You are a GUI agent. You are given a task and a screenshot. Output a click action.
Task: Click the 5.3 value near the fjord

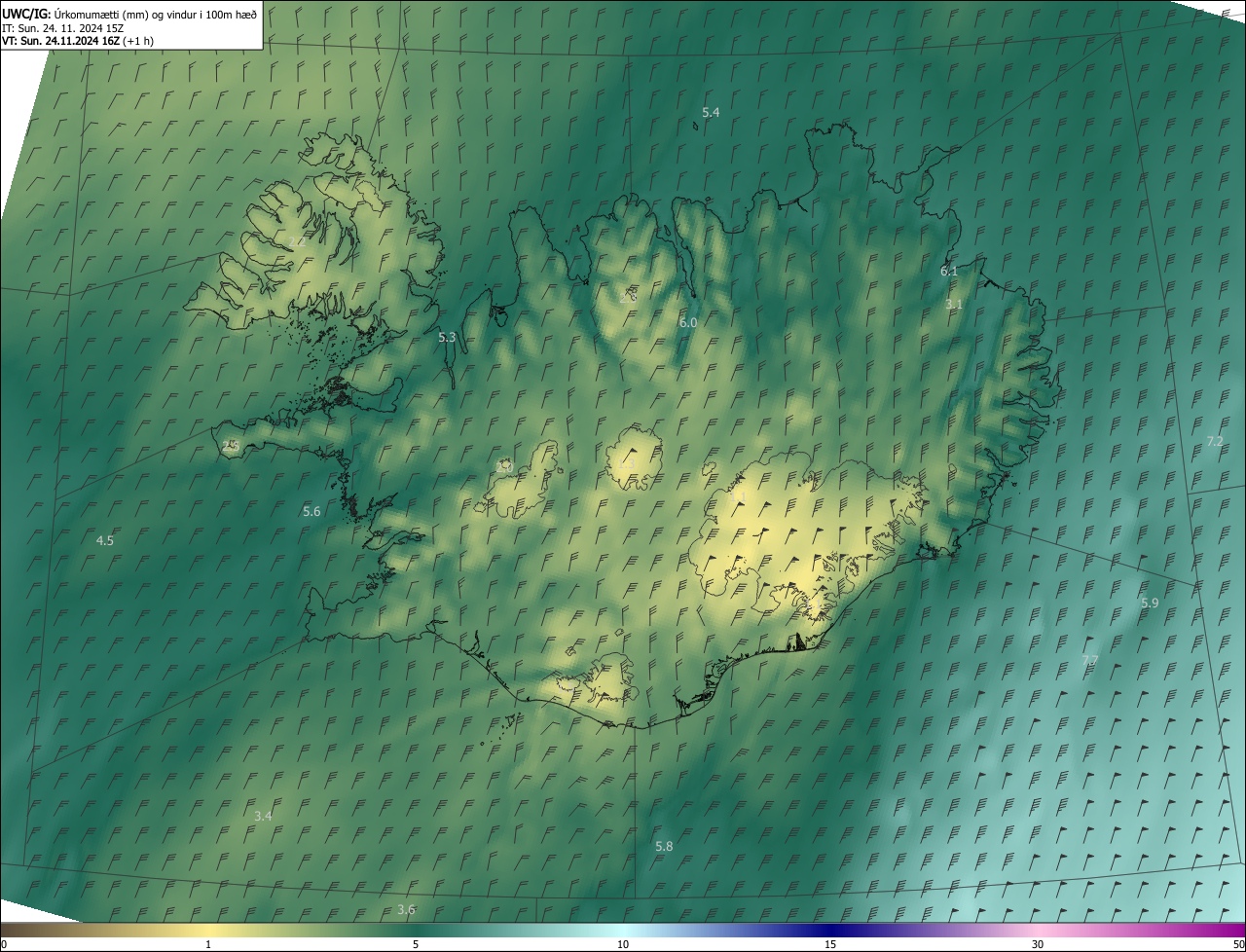(447, 338)
